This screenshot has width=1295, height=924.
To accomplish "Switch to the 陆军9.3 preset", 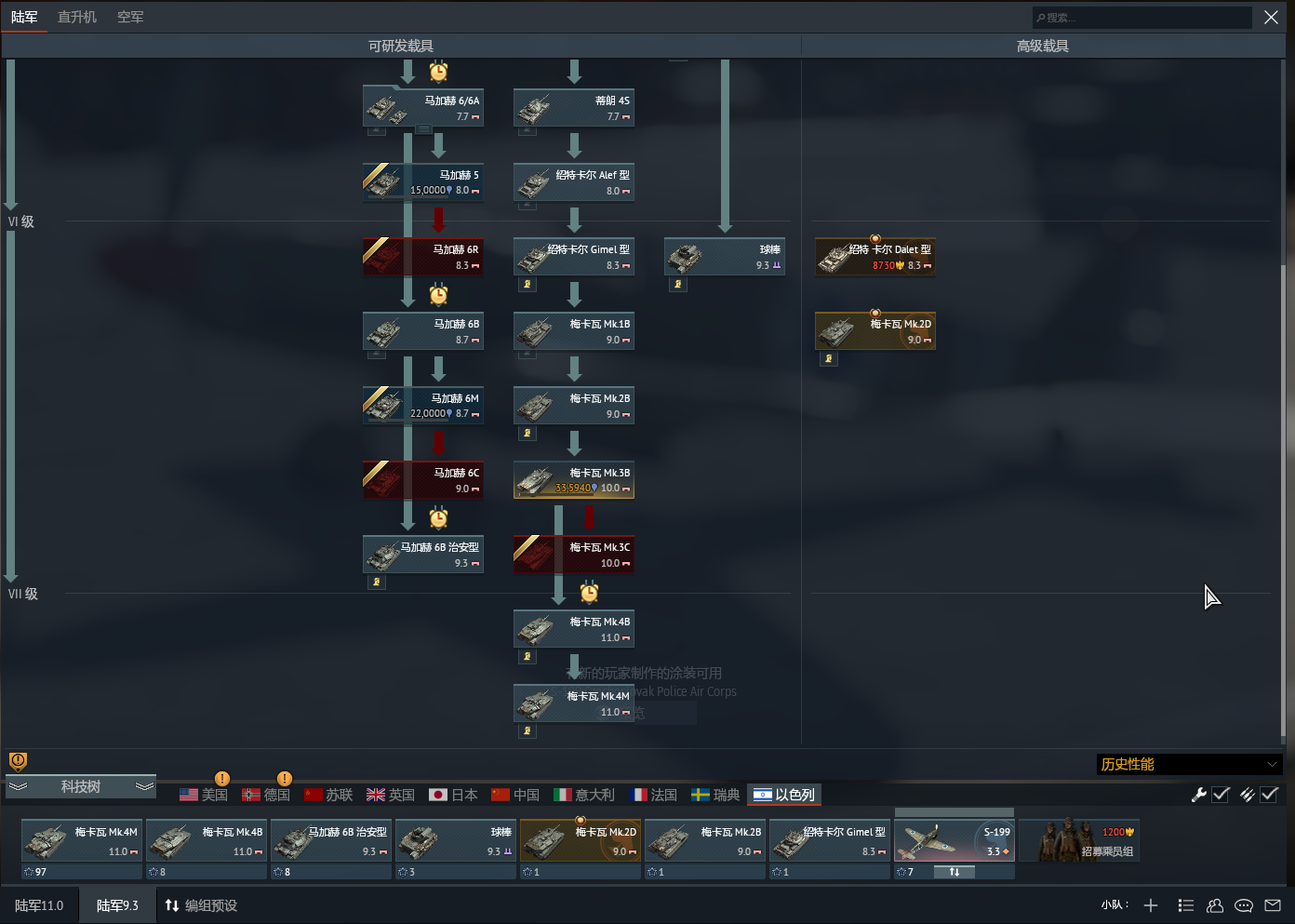I will (117, 905).
